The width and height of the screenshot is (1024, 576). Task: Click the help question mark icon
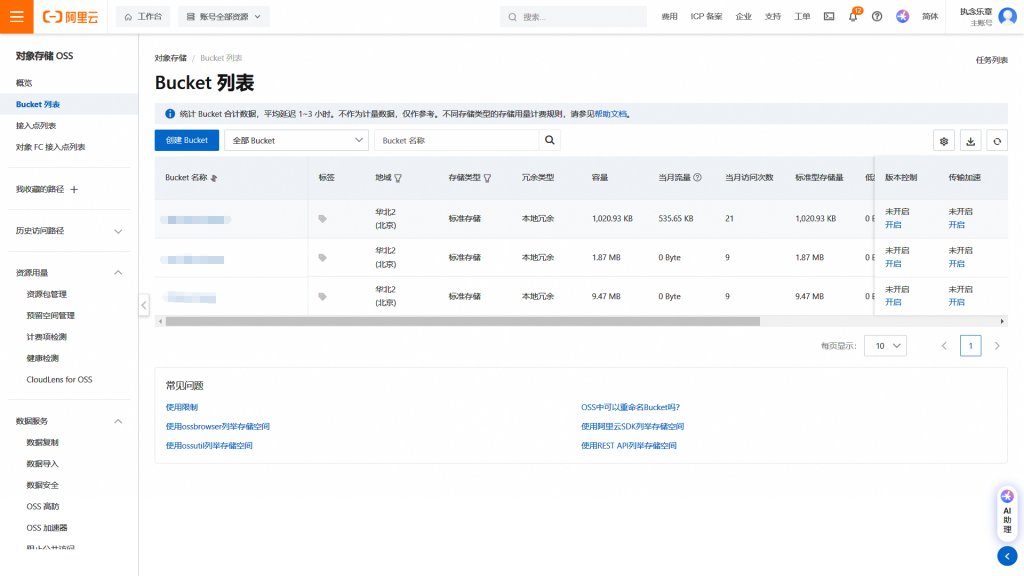coord(877,17)
